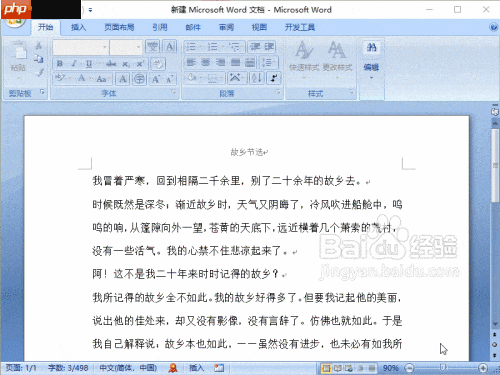500x375 pixels.
Task: Click the sort A-Z icon
Action: [x=257, y=78]
